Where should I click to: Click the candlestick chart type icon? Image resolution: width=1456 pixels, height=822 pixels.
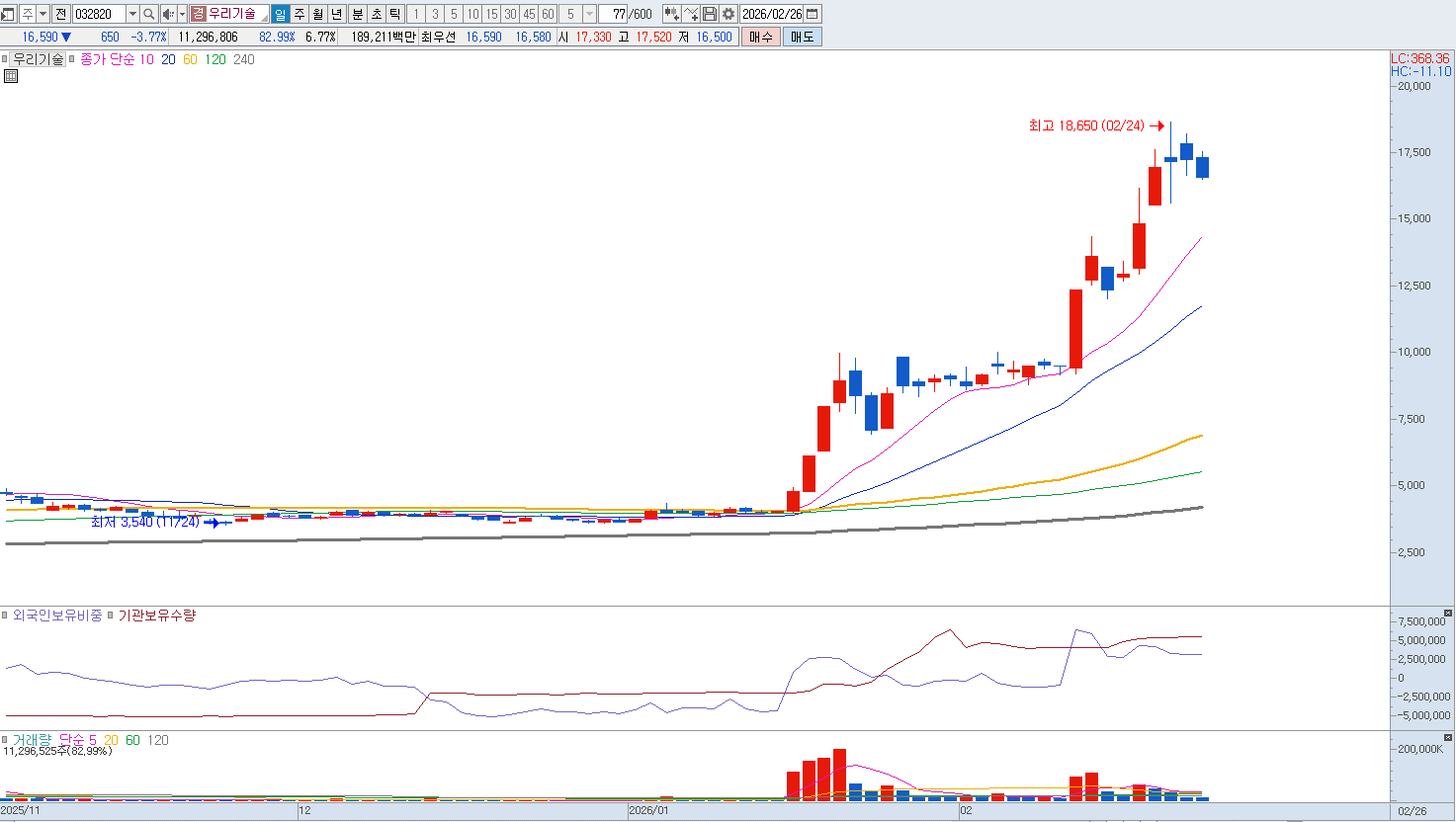[671, 14]
